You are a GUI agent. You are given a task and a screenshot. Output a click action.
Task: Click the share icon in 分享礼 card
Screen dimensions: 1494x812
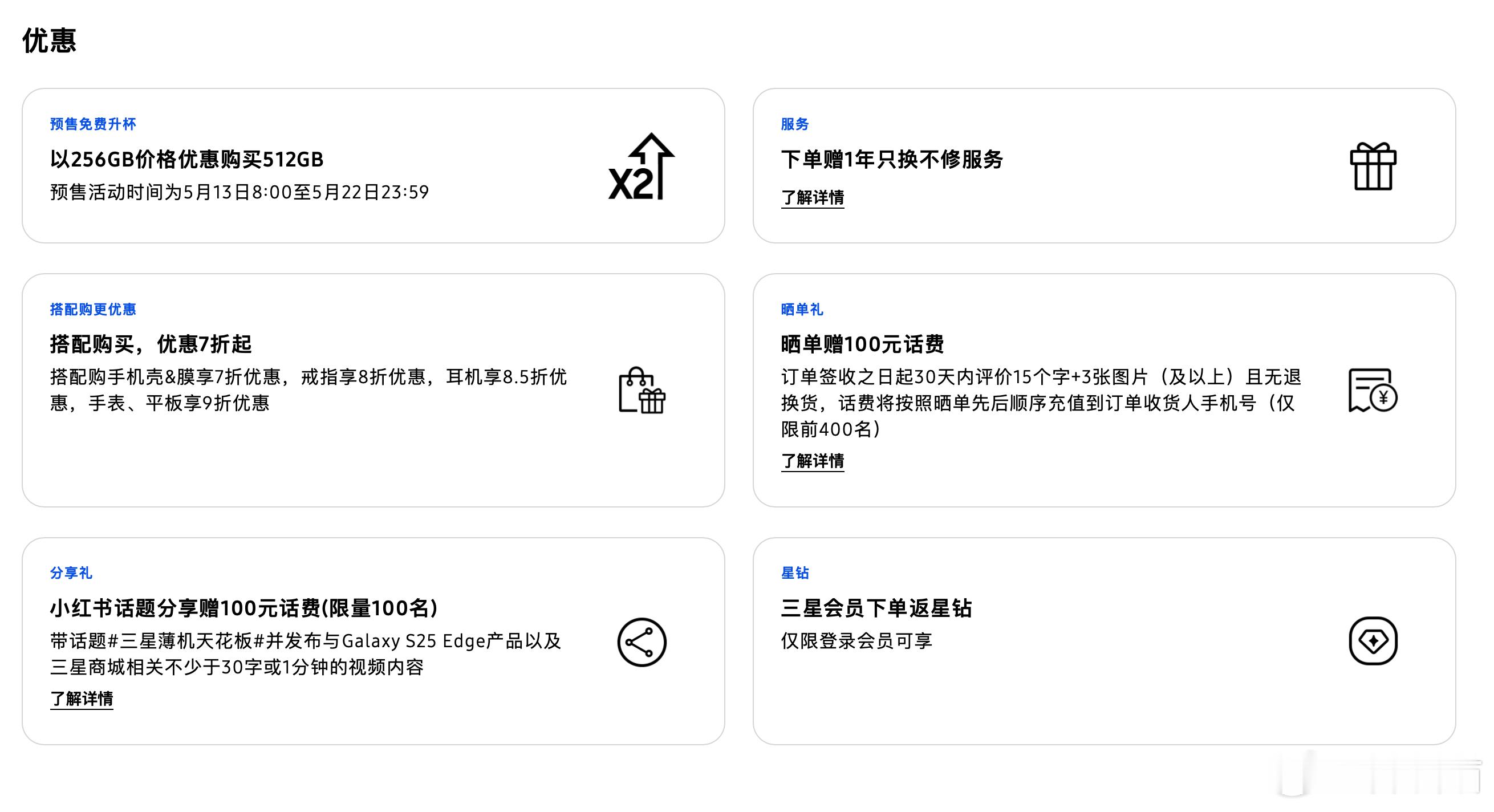642,642
